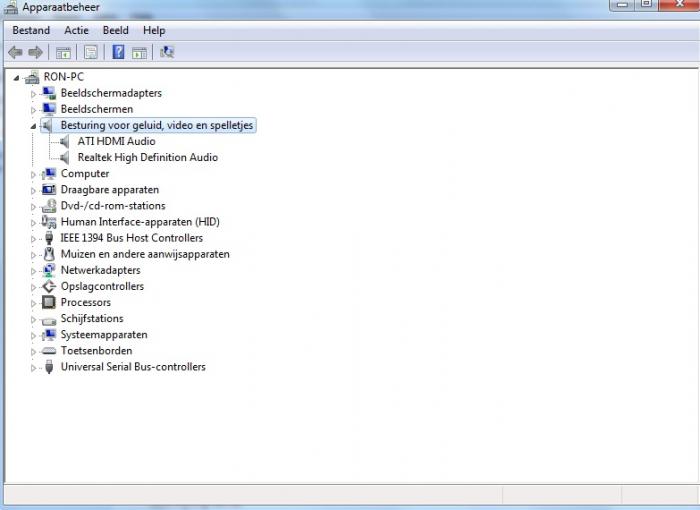Click the Processors chip icon
The height and width of the screenshot is (510, 700).
point(49,302)
